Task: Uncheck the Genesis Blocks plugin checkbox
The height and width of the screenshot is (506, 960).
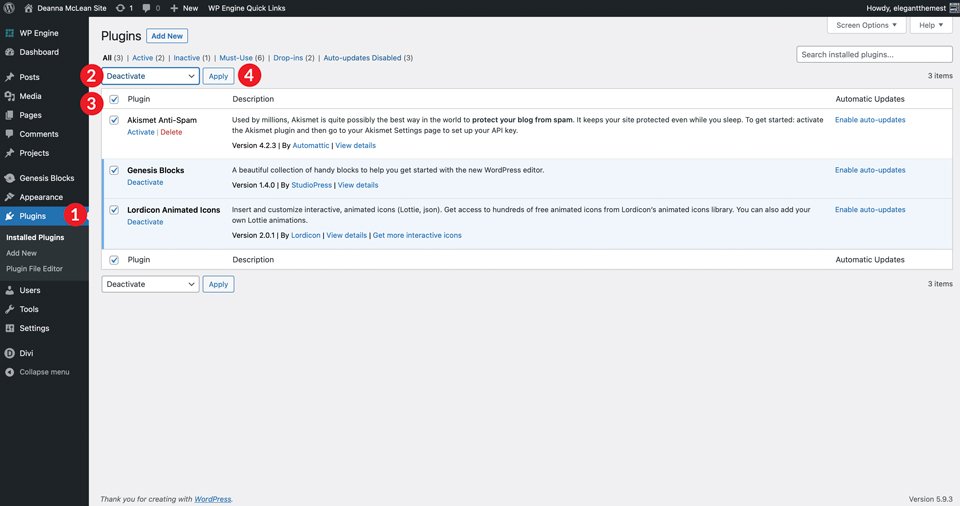Action: (x=114, y=170)
